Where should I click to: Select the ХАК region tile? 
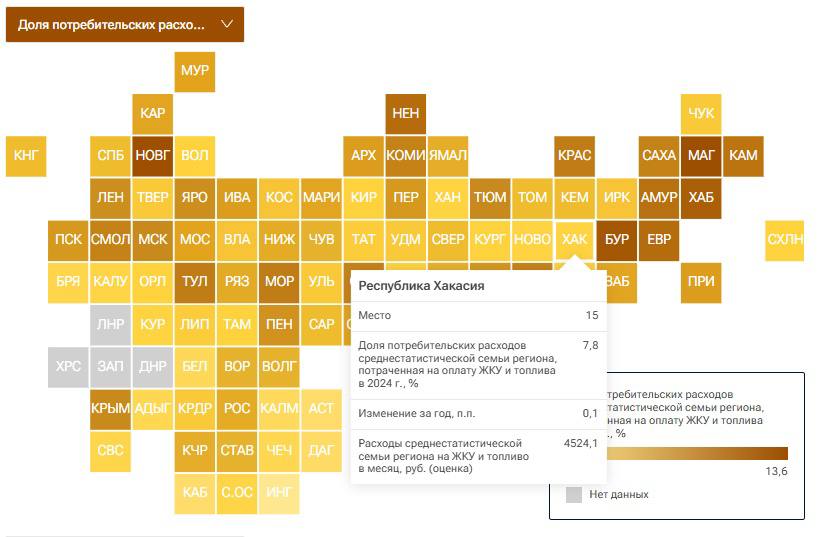tap(575, 241)
